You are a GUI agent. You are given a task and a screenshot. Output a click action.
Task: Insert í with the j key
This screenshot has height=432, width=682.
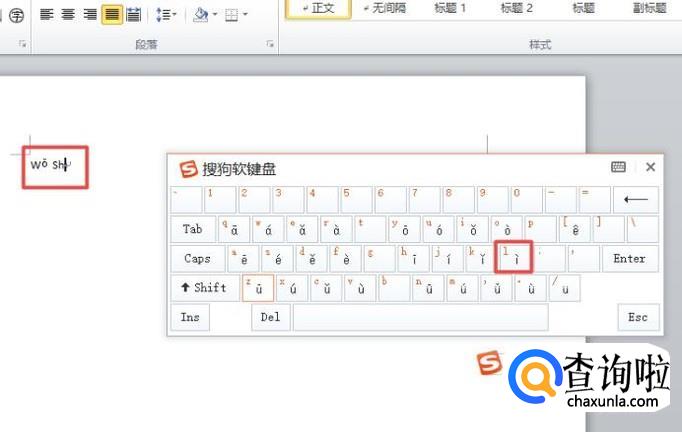click(x=448, y=259)
